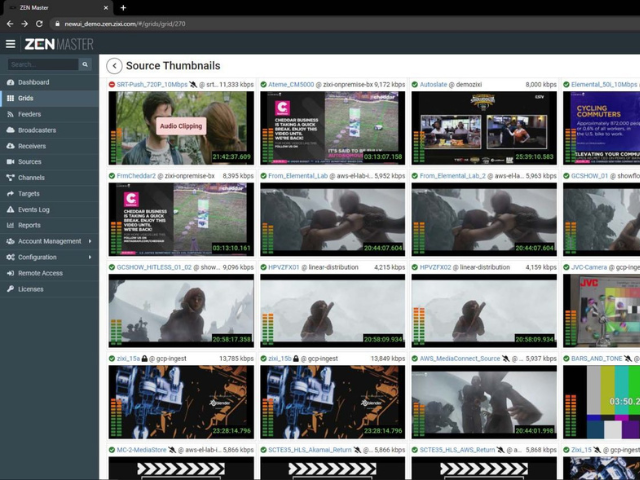Click the ZEN Master logo
Viewport: 640px width, 480px height.
[59, 44]
